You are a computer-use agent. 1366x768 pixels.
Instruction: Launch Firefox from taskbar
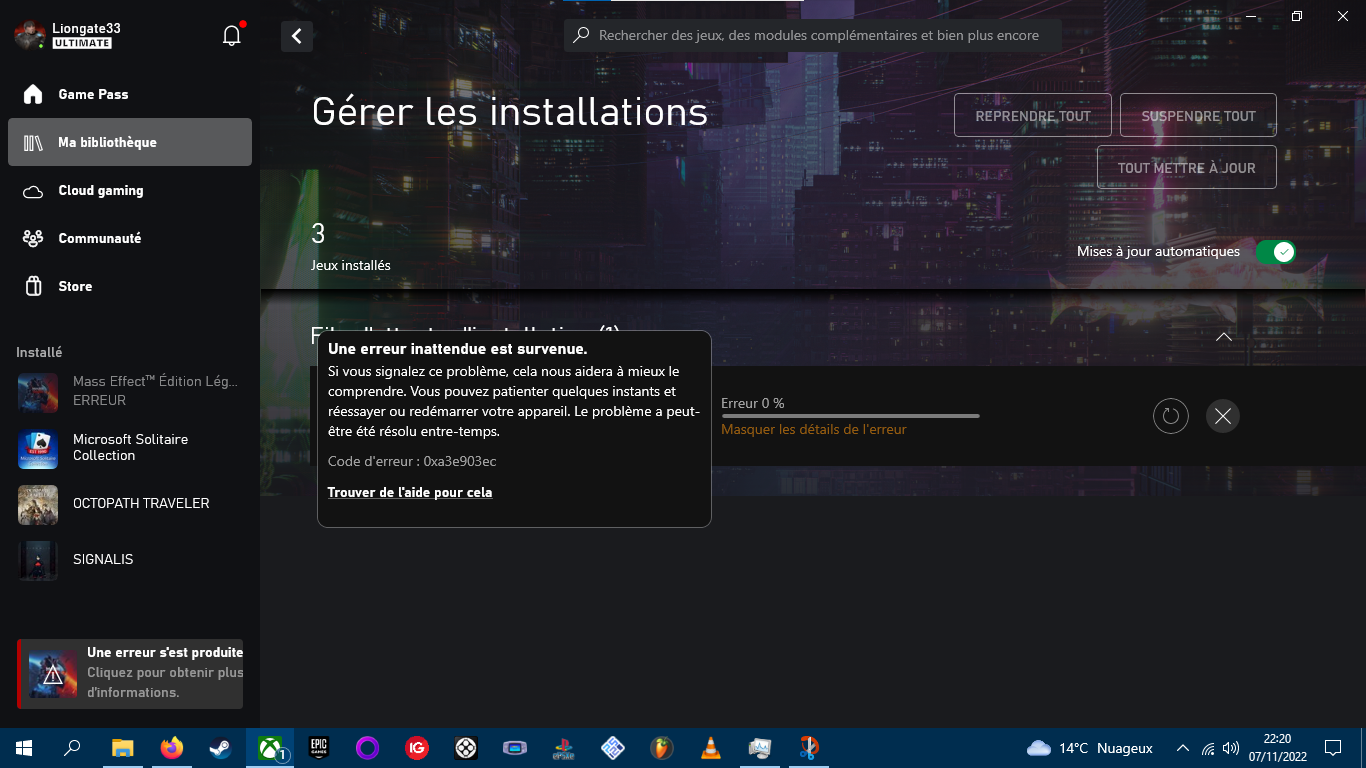[x=172, y=748]
